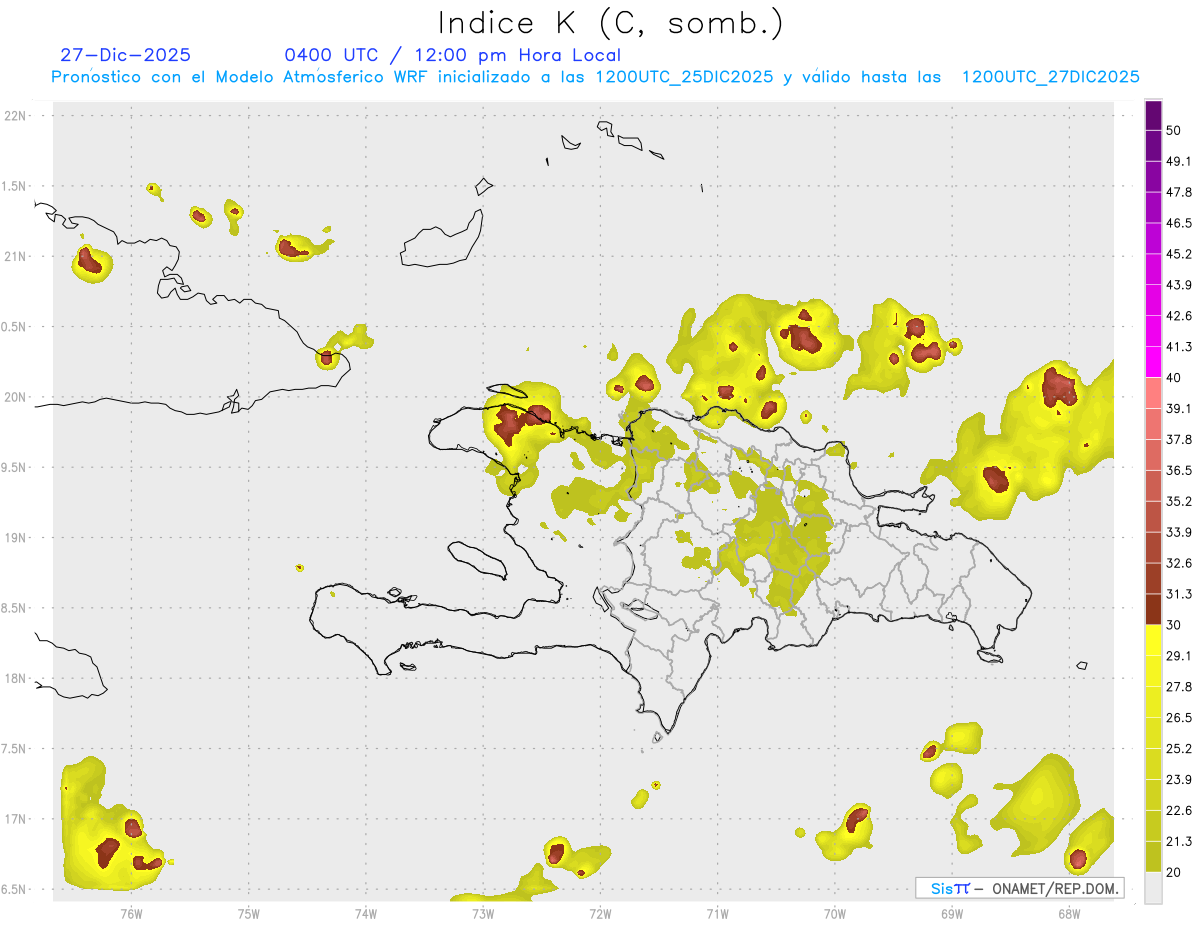Click the "Pronostico con el Modelo Atmosferico WRF" line
1200x927 pixels.
595,77
